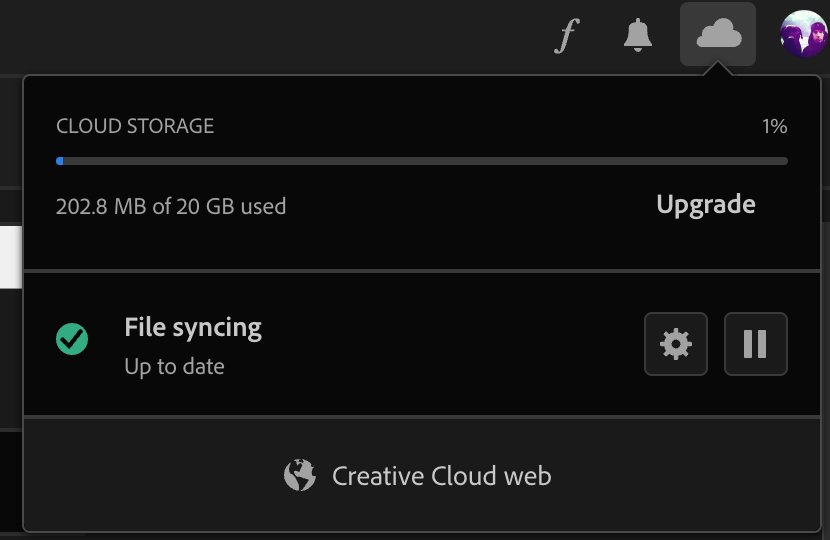Open the notifications bell
The width and height of the screenshot is (830, 540).
(x=637, y=35)
